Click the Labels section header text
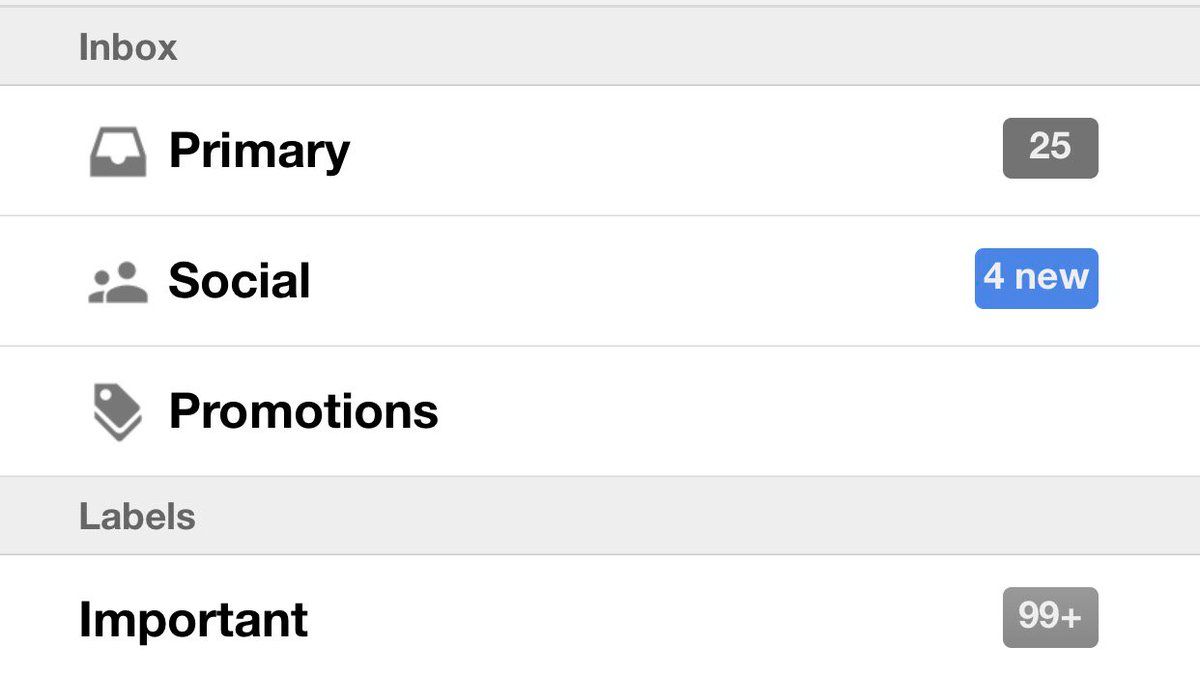This screenshot has height=675, width=1200. coord(137,517)
